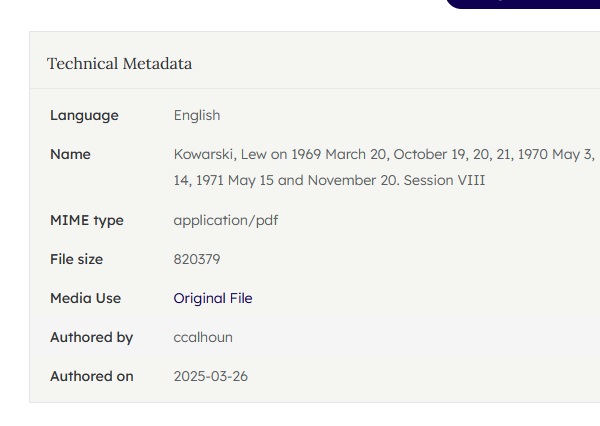Image resolution: width=600 pixels, height=426 pixels.
Task: Select the 820379 file size value
Action: pos(197,259)
